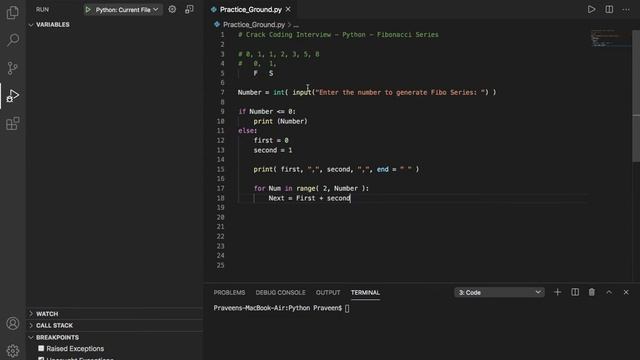The height and width of the screenshot is (360, 640).
Task: Open the Extensions view
Action: click(13, 123)
